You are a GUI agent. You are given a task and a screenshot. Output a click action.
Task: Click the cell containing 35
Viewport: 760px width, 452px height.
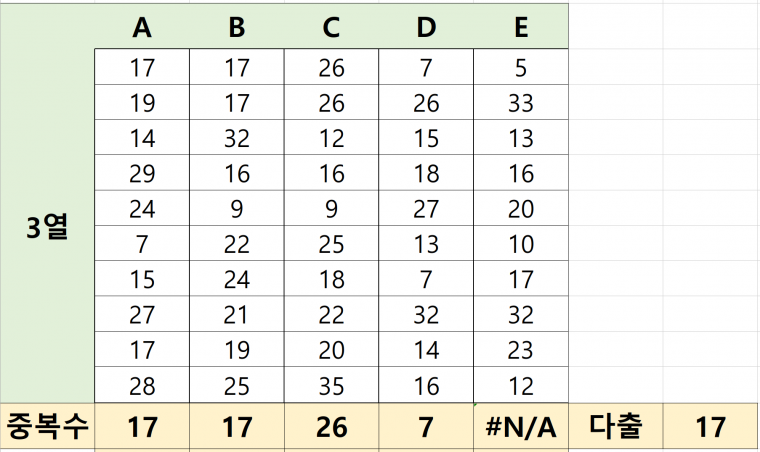click(x=331, y=385)
